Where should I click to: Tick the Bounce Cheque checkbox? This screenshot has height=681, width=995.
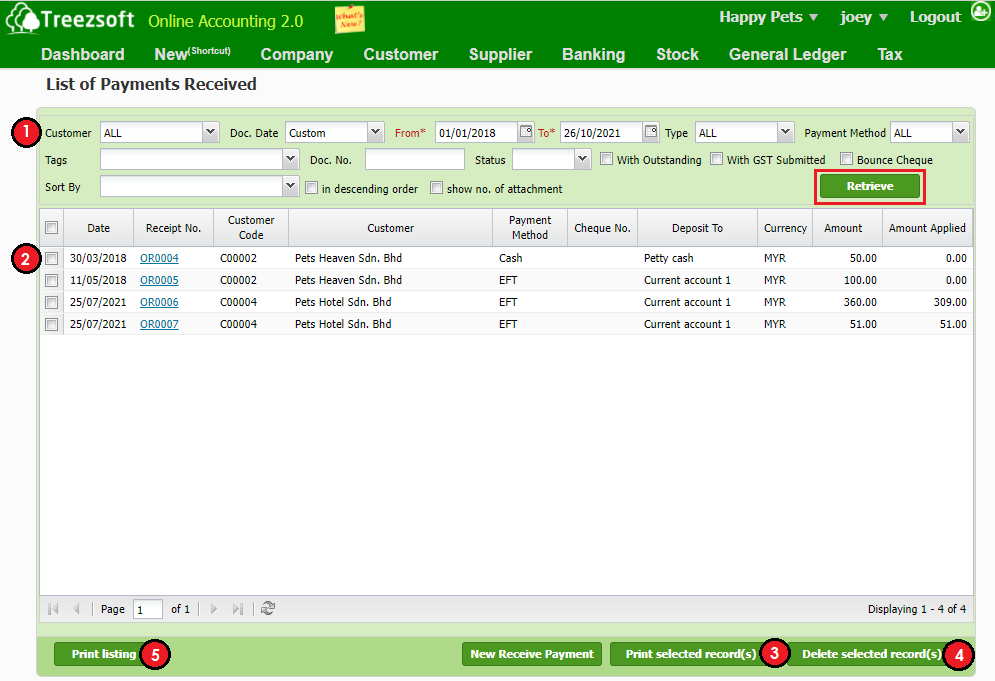point(847,159)
